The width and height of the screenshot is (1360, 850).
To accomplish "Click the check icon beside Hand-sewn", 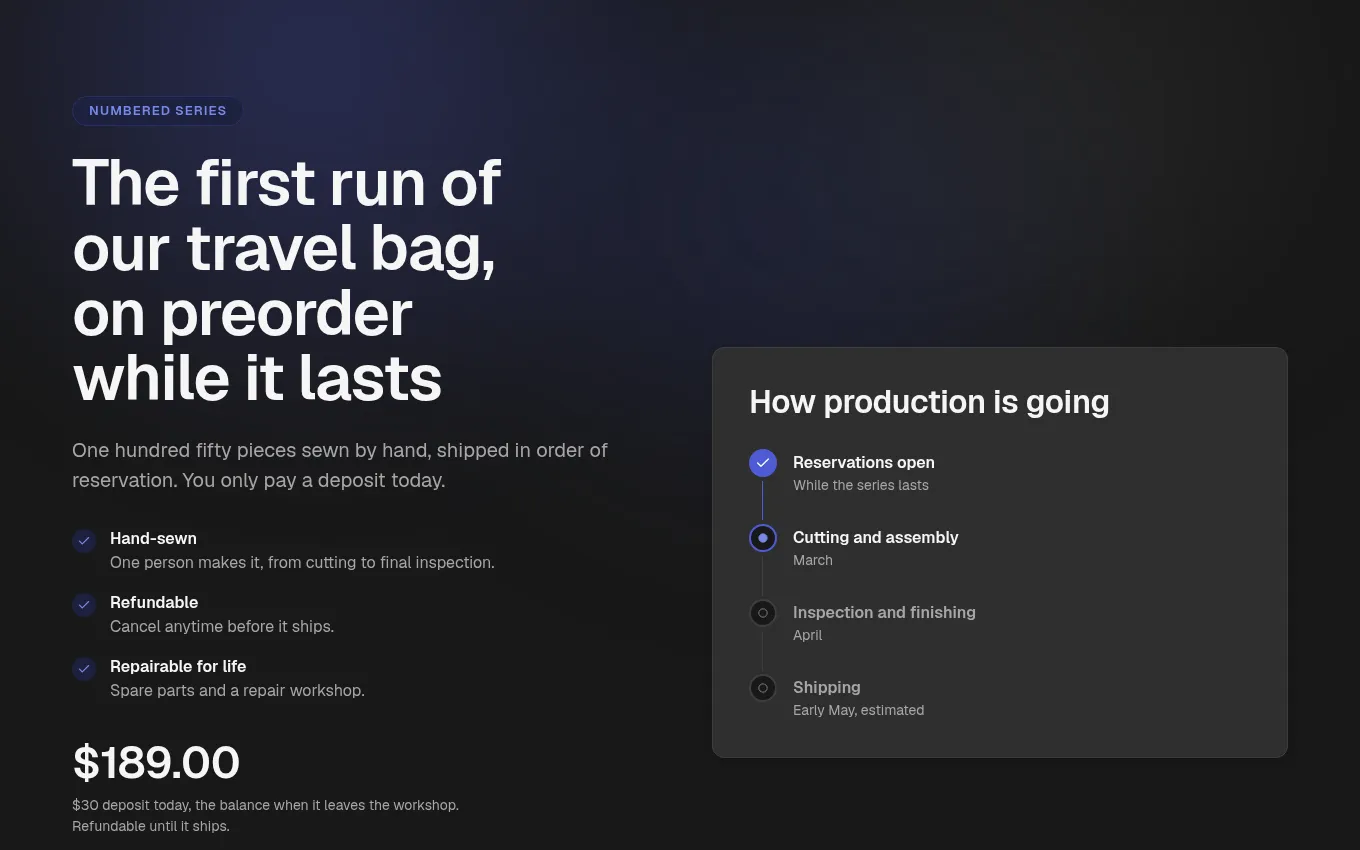I will click(x=84, y=541).
